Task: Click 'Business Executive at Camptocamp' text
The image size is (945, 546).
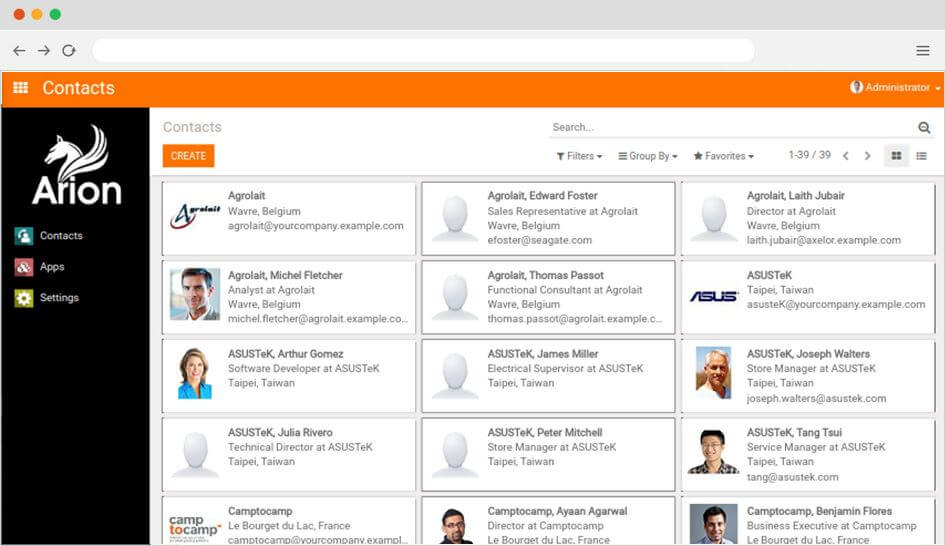Action: (x=831, y=526)
